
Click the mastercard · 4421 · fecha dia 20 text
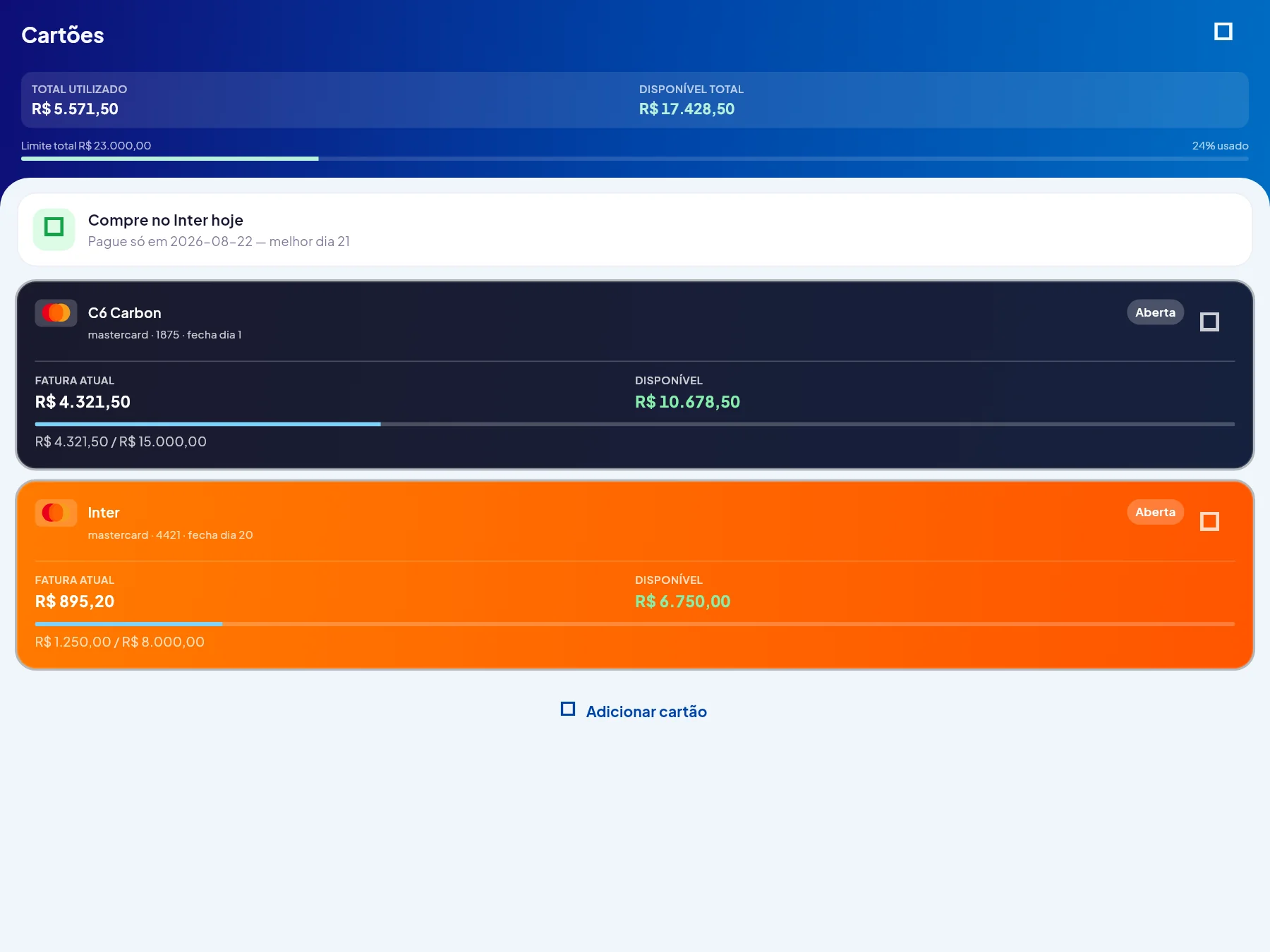click(x=170, y=535)
